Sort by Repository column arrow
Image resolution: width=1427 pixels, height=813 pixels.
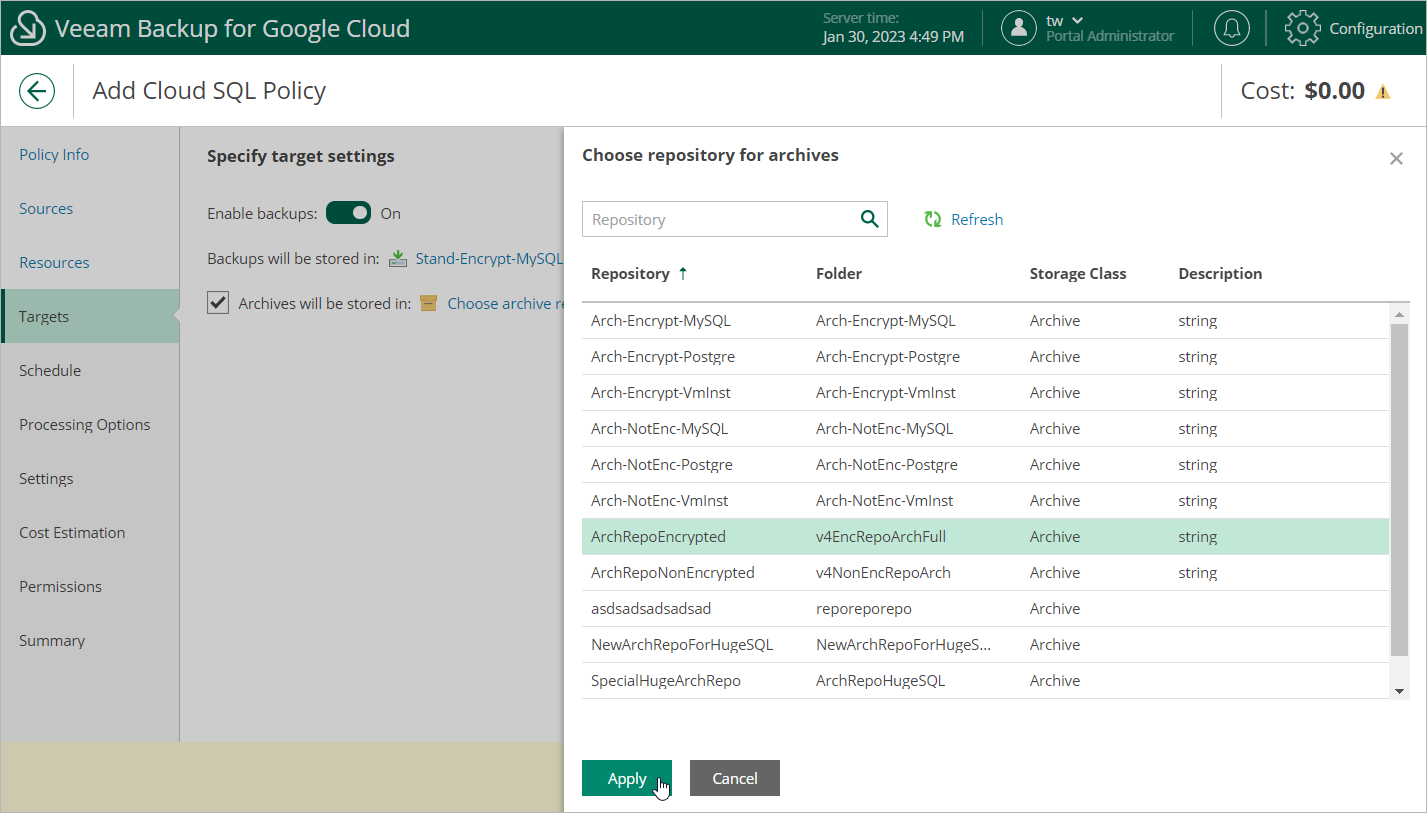pyautogui.click(x=683, y=273)
